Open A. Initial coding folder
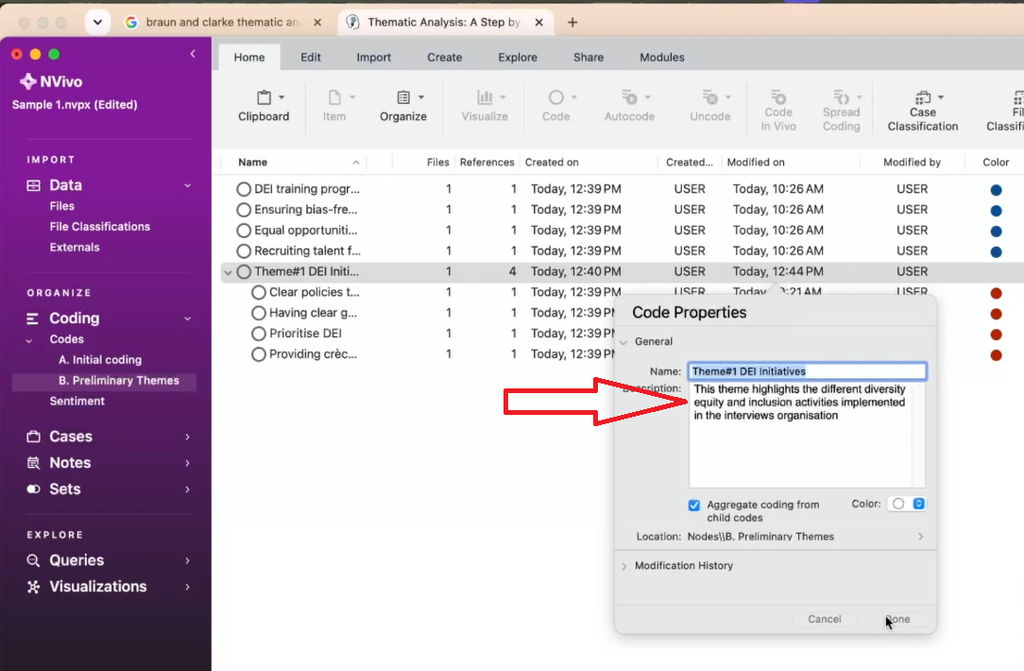 [x=100, y=360]
